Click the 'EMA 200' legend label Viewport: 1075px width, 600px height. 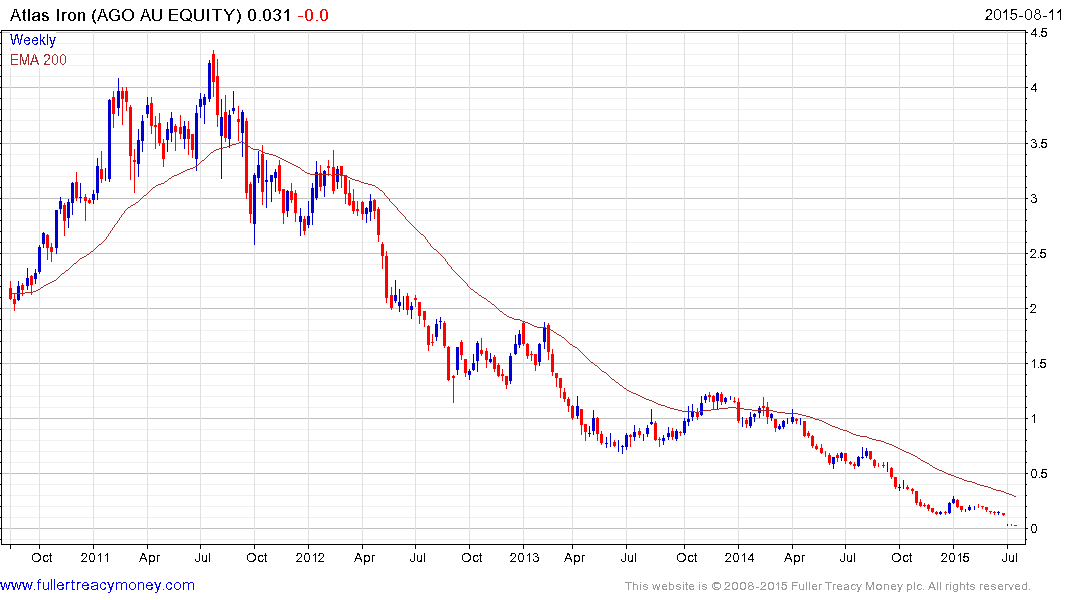38,60
